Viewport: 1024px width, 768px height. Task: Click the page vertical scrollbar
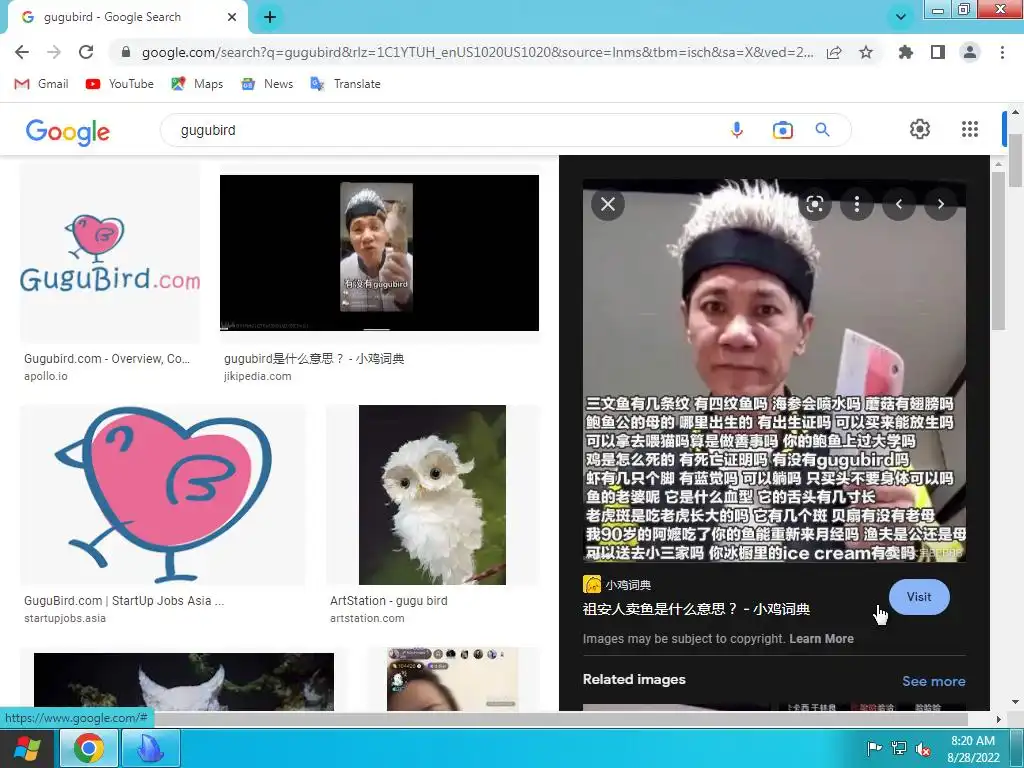tap(1016, 159)
